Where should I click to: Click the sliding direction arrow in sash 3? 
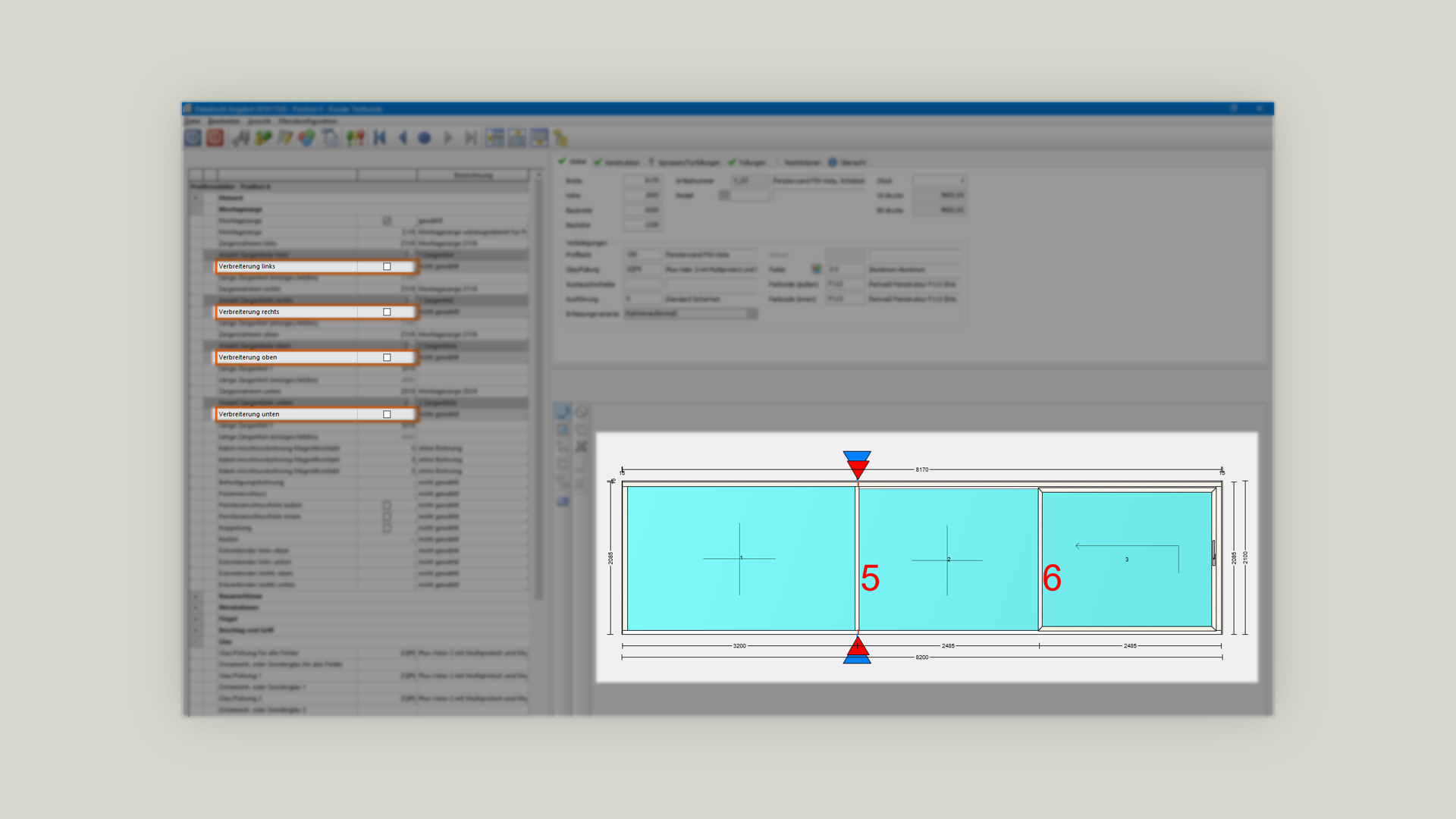coord(1127,557)
